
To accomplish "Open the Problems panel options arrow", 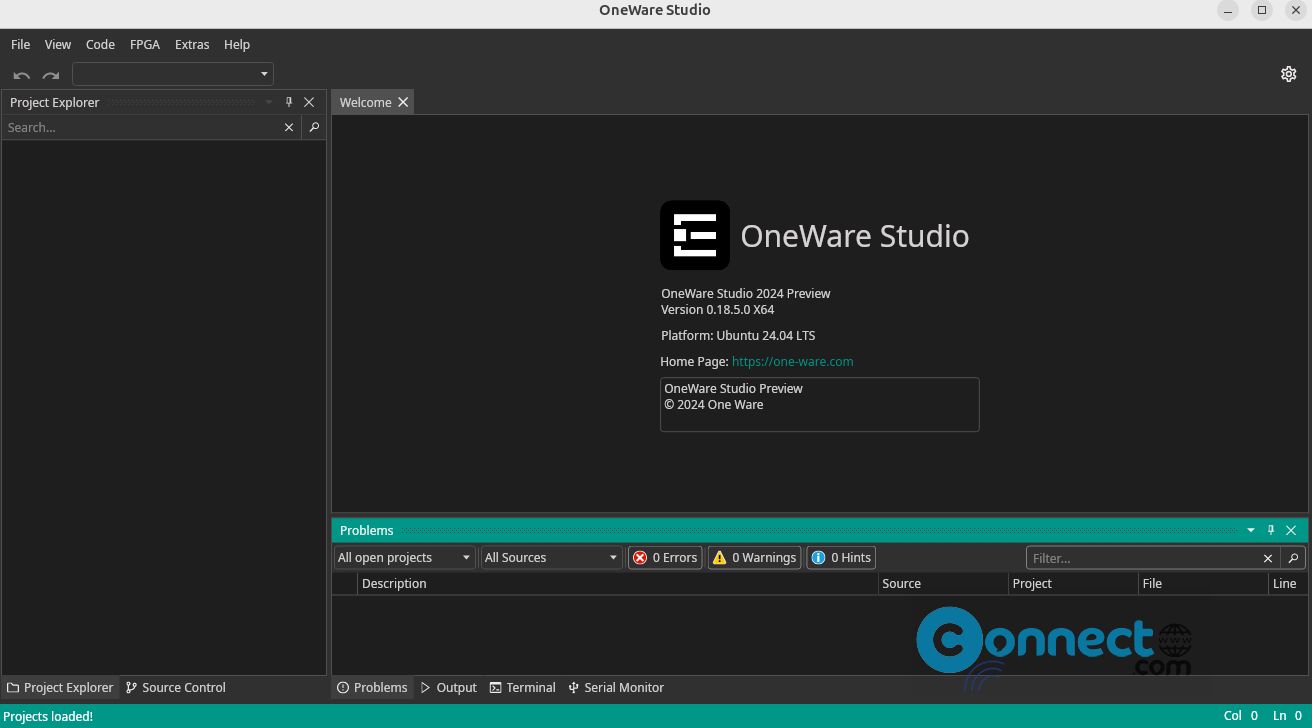I will (x=1250, y=530).
